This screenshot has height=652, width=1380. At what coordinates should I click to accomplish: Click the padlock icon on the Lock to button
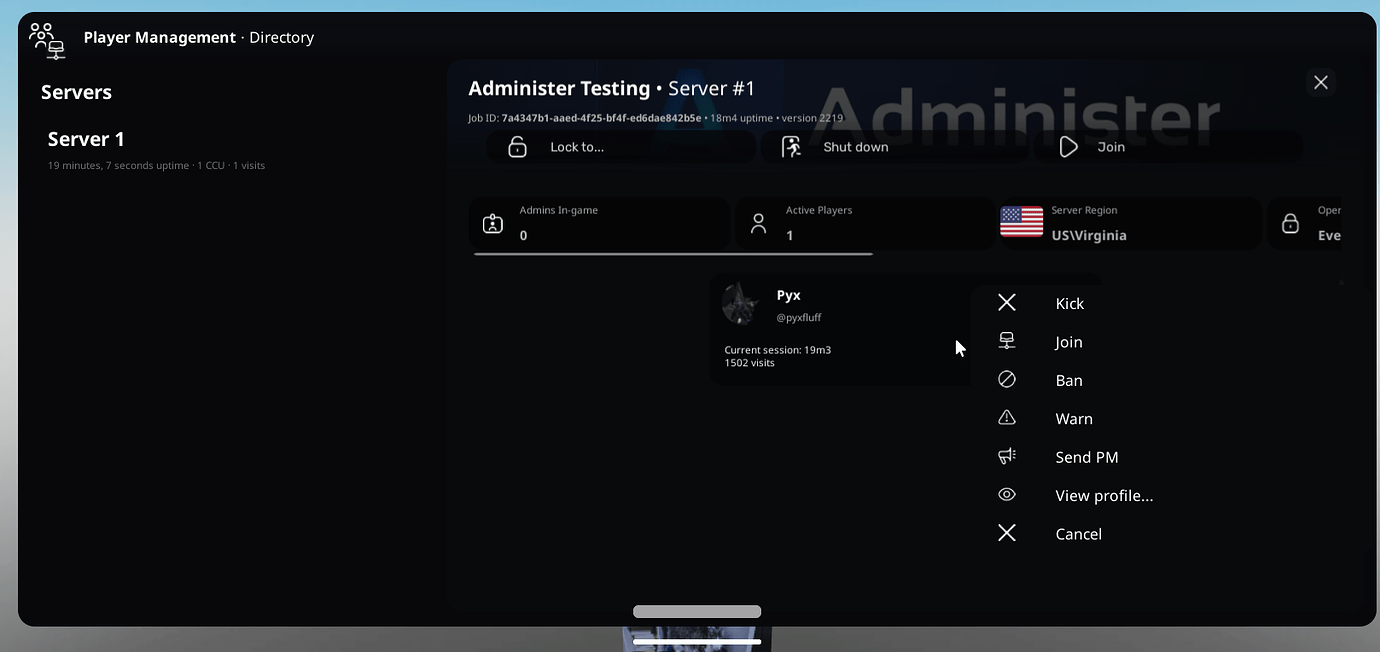(517, 146)
